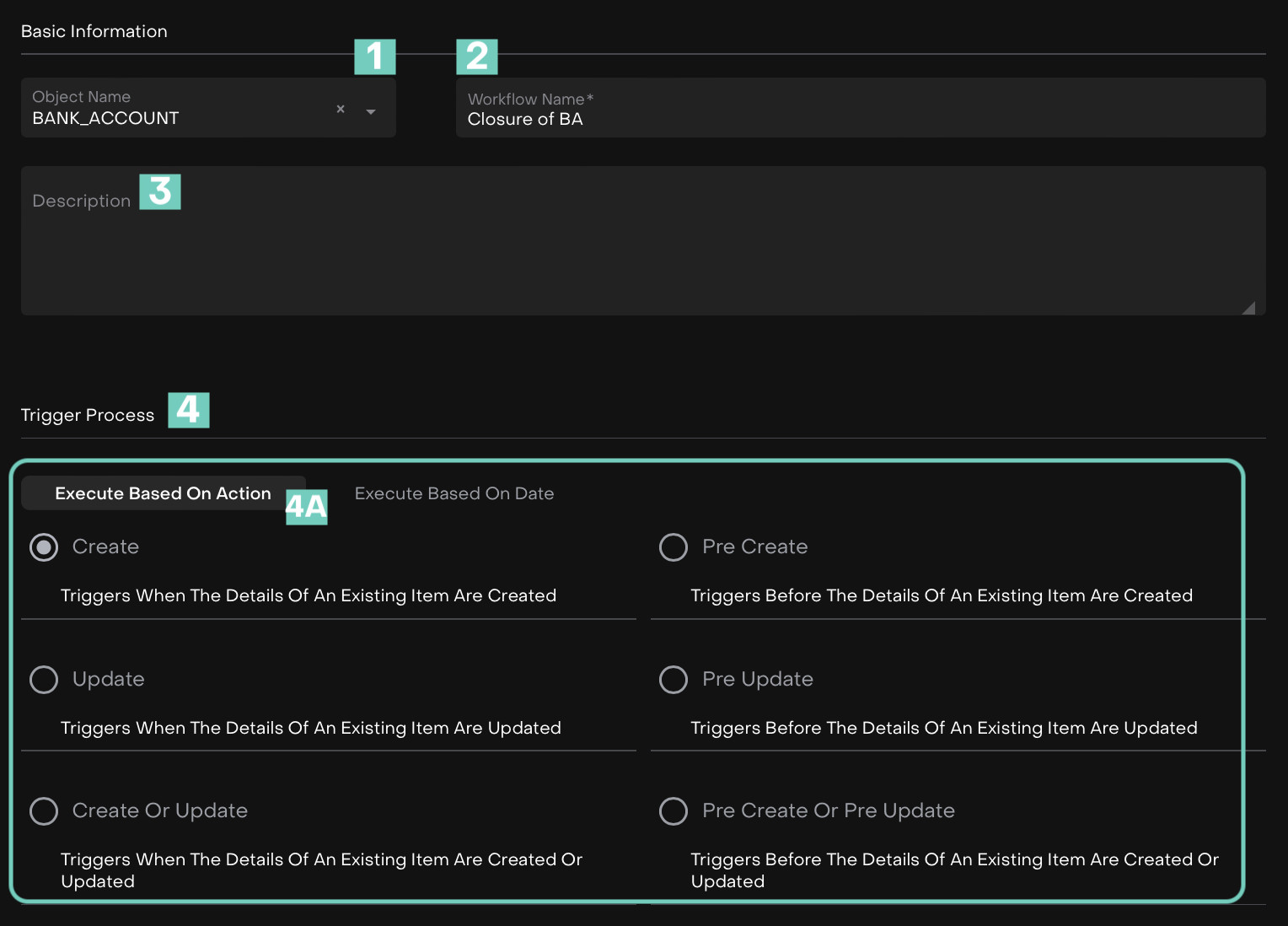Click the Description box resize handle
This screenshot has width=1288, height=926.
(1248, 308)
